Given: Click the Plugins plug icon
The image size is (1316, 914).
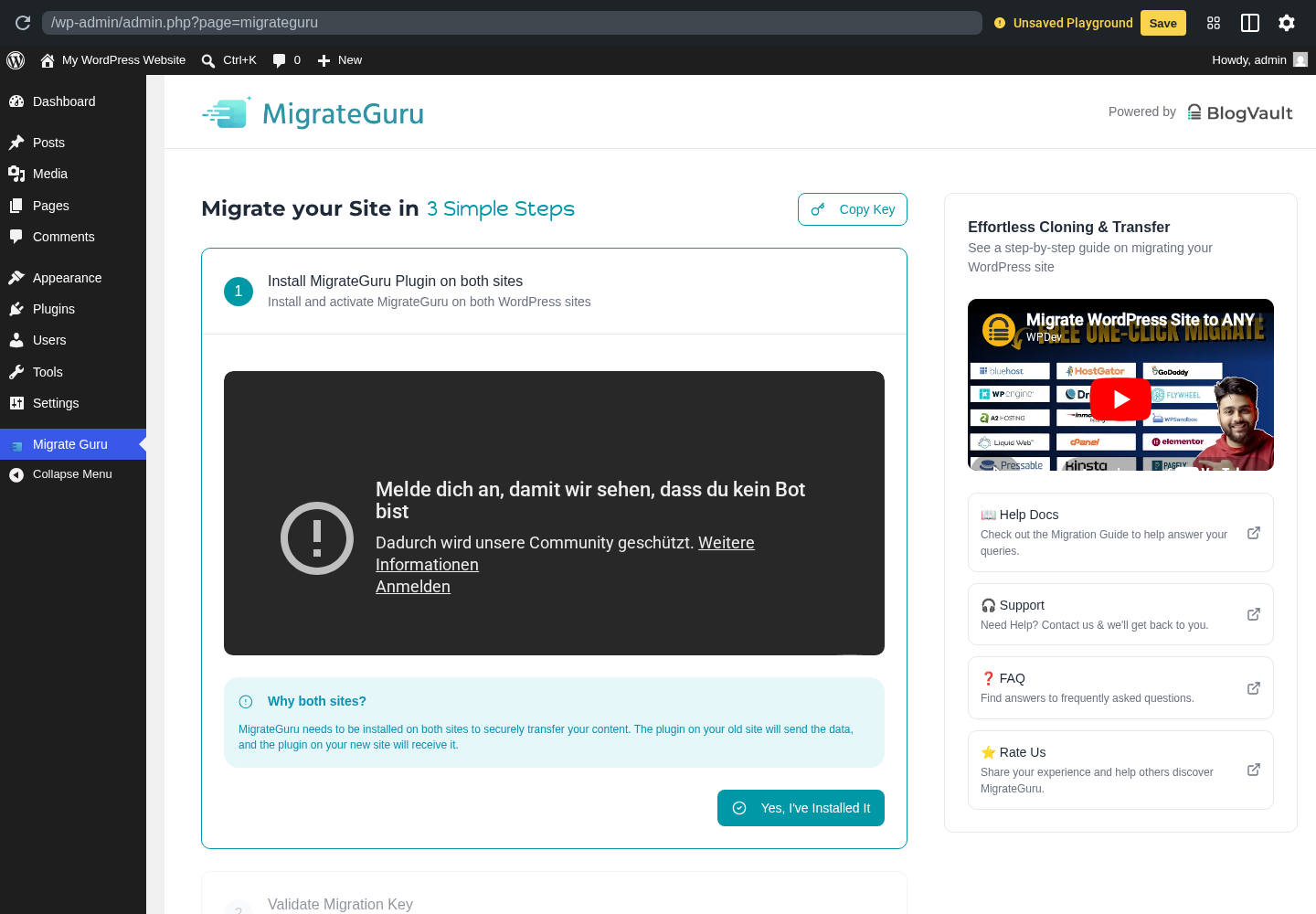Looking at the screenshot, I should pyautogui.click(x=16, y=309).
